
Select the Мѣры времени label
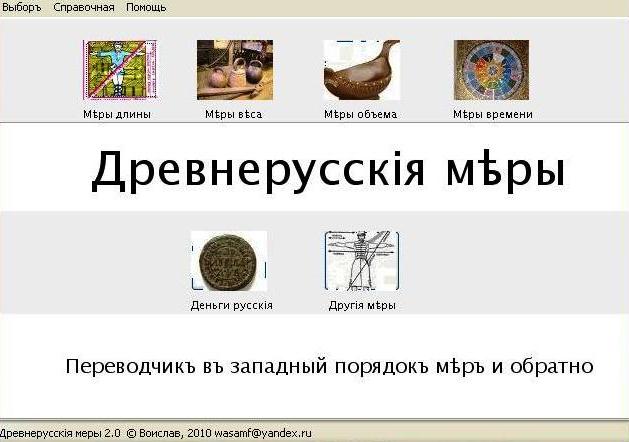click(x=493, y=114)
